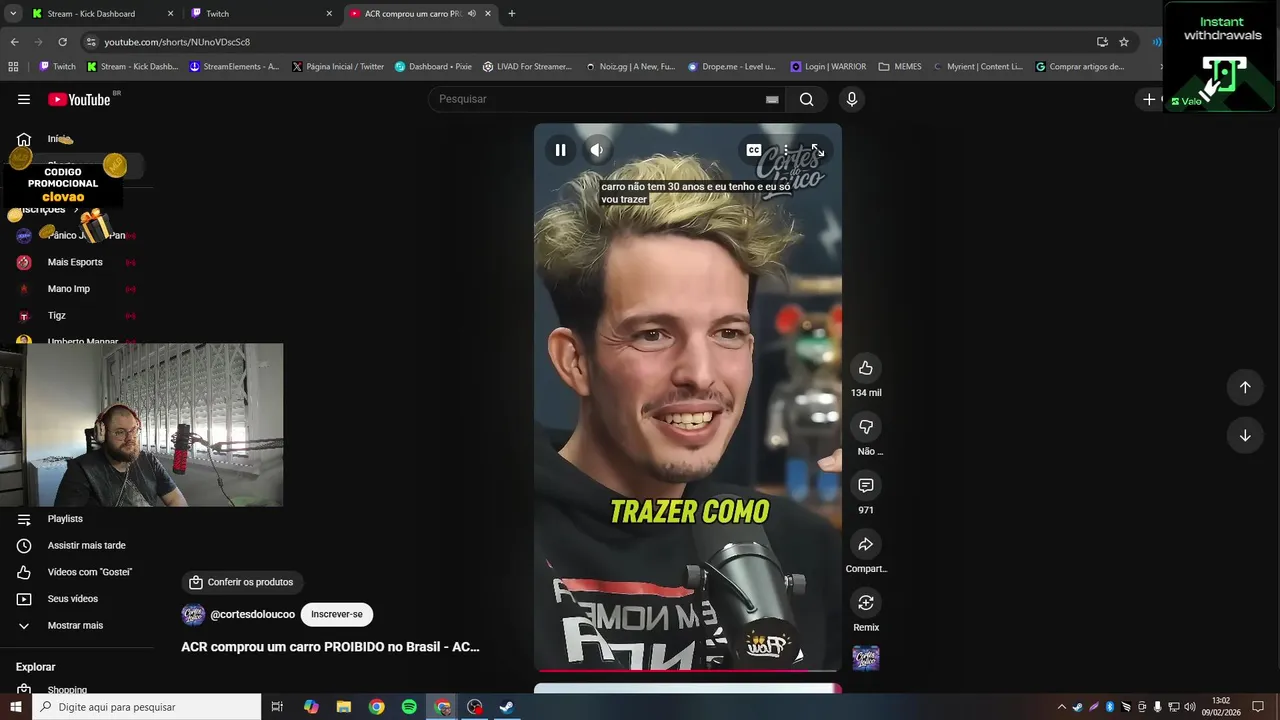Open the MEMES bookmarks folder
Screen dimensions: 1280x720
click(x=900, y=67)
